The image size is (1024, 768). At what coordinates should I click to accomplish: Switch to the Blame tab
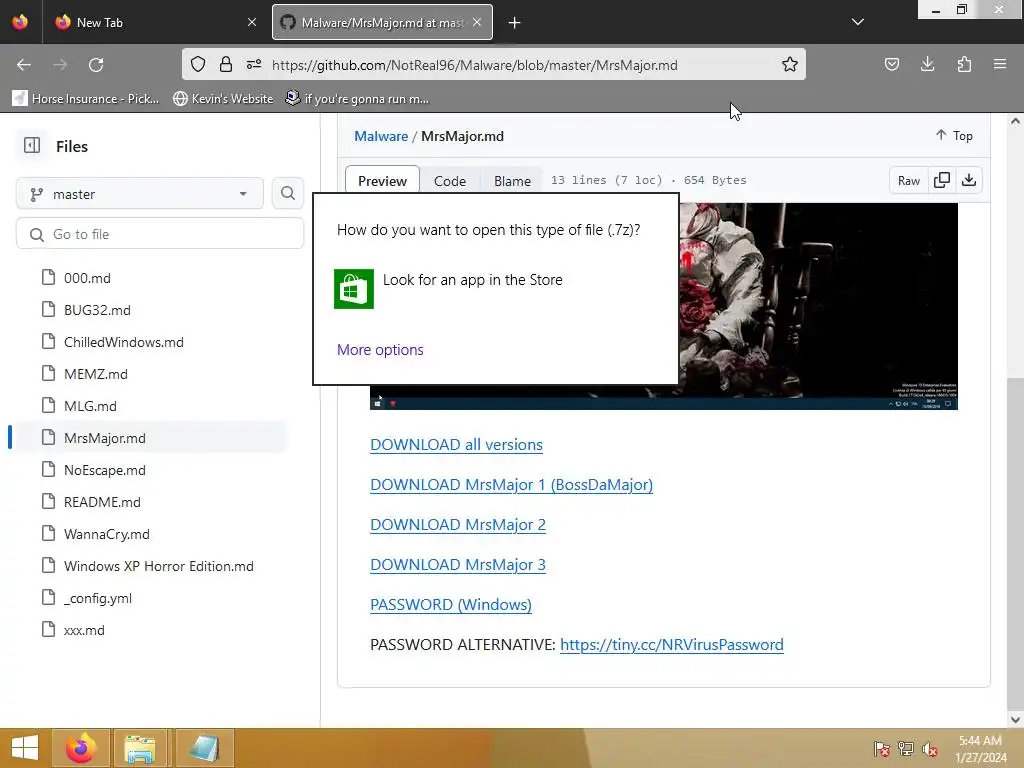(512, 181)
